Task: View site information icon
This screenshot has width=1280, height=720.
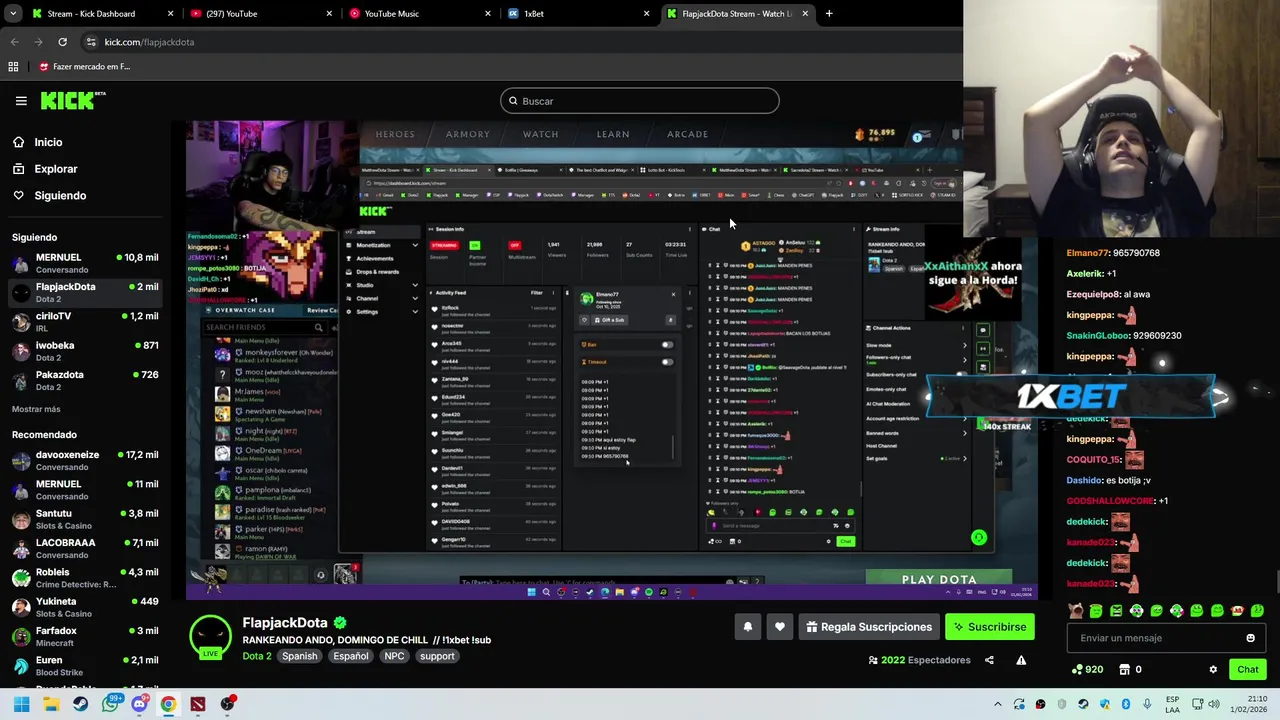Action: pos(91,42)
